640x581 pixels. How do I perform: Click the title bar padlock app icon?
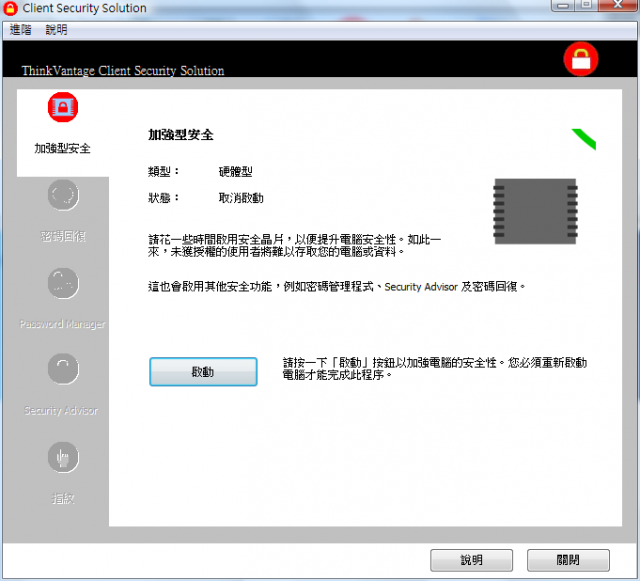(x=10, y=9)
